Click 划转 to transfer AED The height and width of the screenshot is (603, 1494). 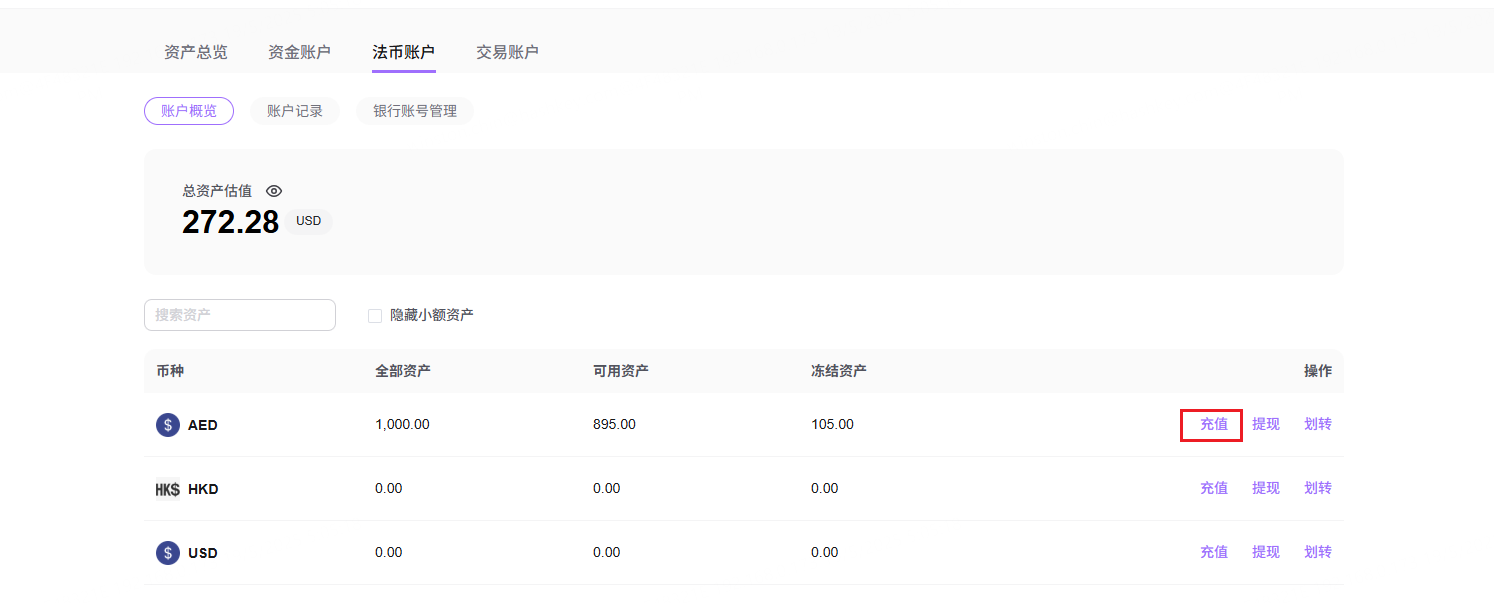point(1318,424)
